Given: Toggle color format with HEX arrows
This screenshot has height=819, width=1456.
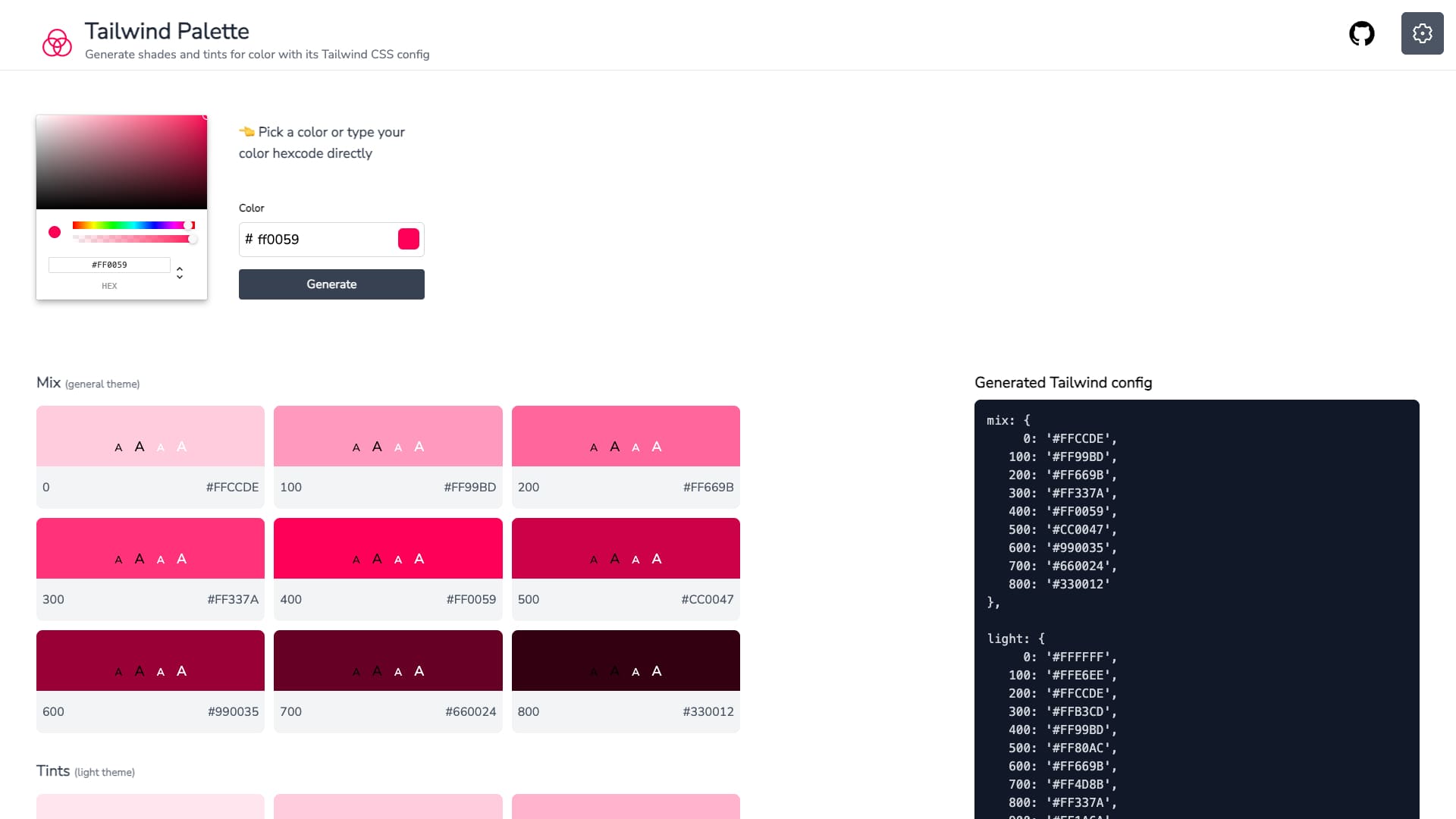Looking at the screenshot, I should pyautogui.click(x=180, y=272).
